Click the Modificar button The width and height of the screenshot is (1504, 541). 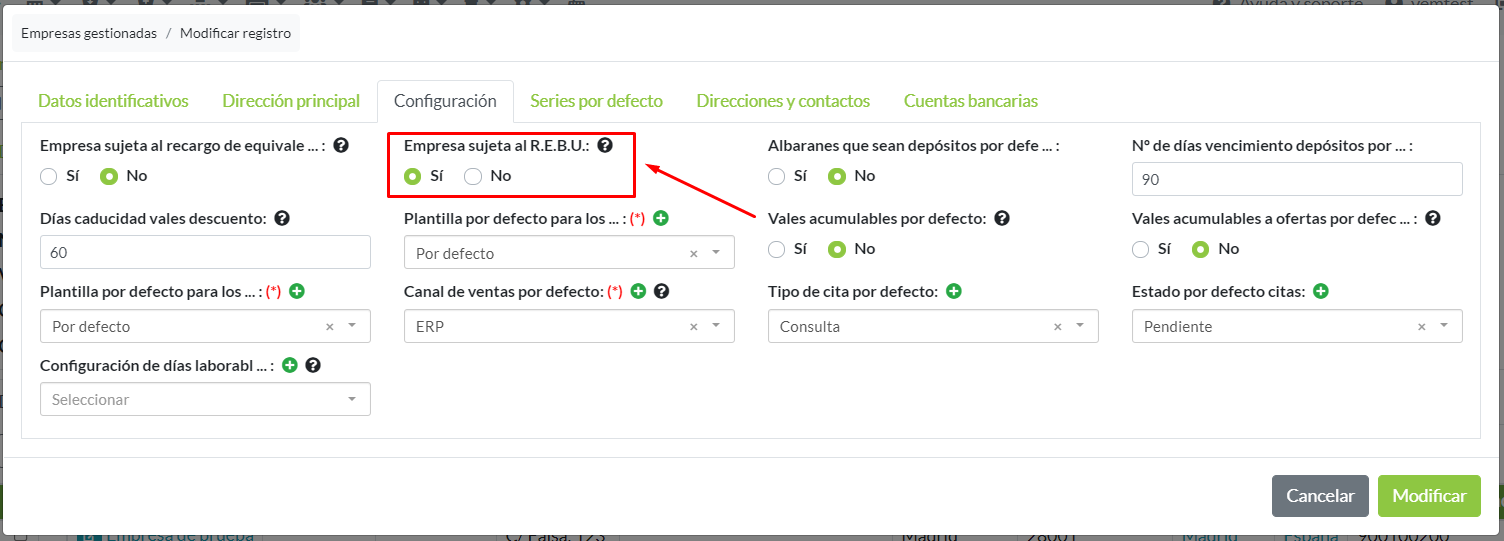pos(1429,496)
